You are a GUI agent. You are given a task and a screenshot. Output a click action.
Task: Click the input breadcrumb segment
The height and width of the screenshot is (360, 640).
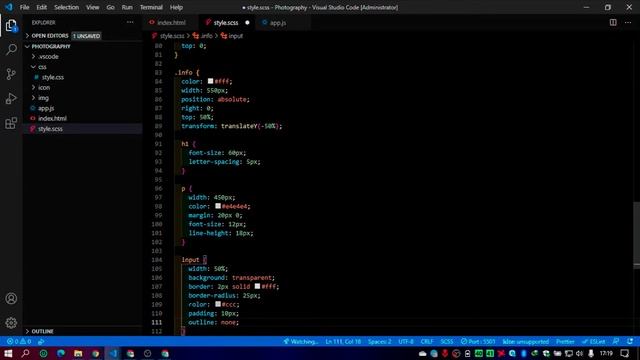[x=232, y=36]
